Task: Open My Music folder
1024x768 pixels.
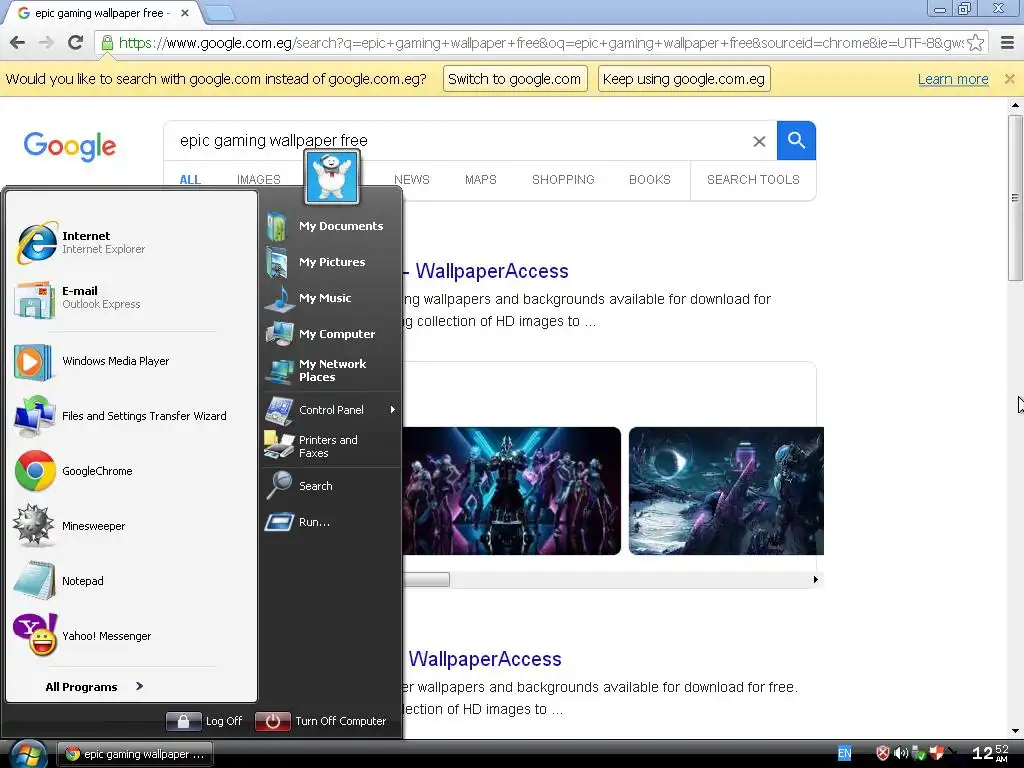Action: [332, 298]
